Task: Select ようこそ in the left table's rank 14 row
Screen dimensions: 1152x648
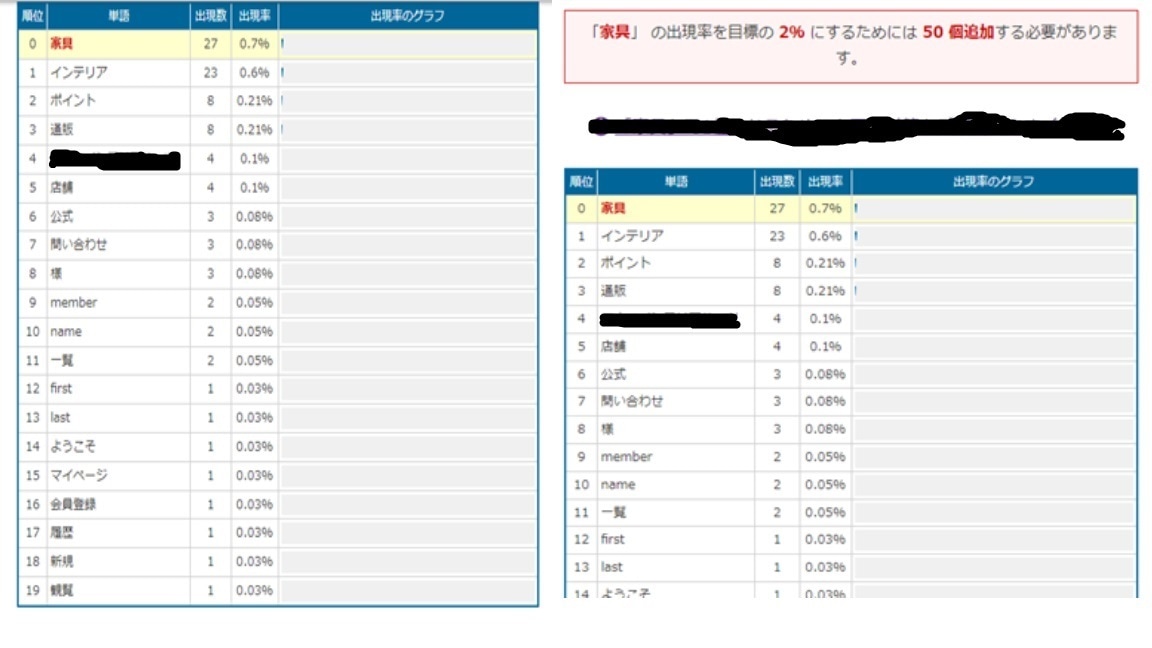Action: (x=73, y=447)
